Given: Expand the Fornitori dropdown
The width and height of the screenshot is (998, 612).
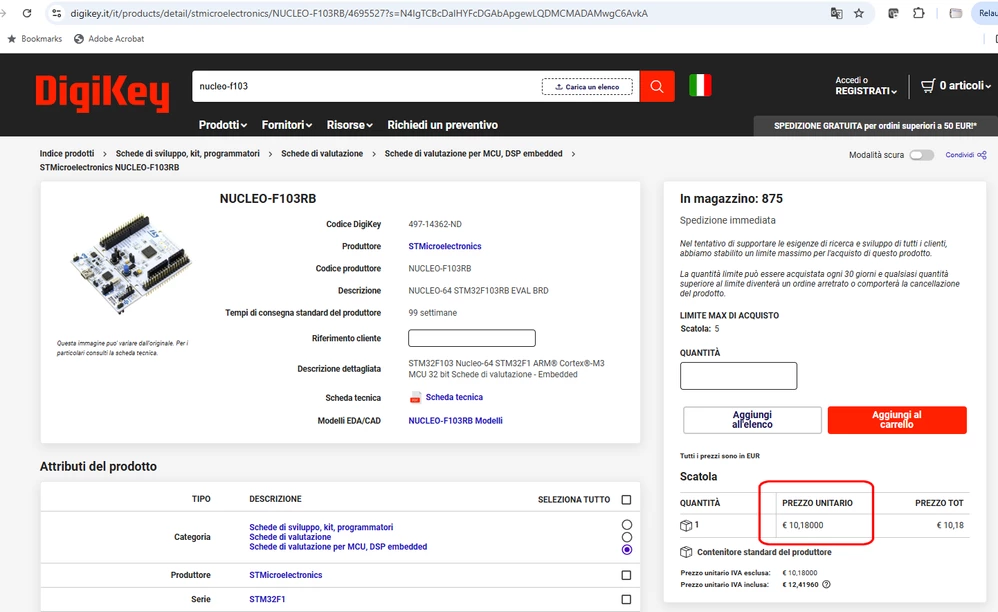Looking at the screenshot, I should point(286,125).
